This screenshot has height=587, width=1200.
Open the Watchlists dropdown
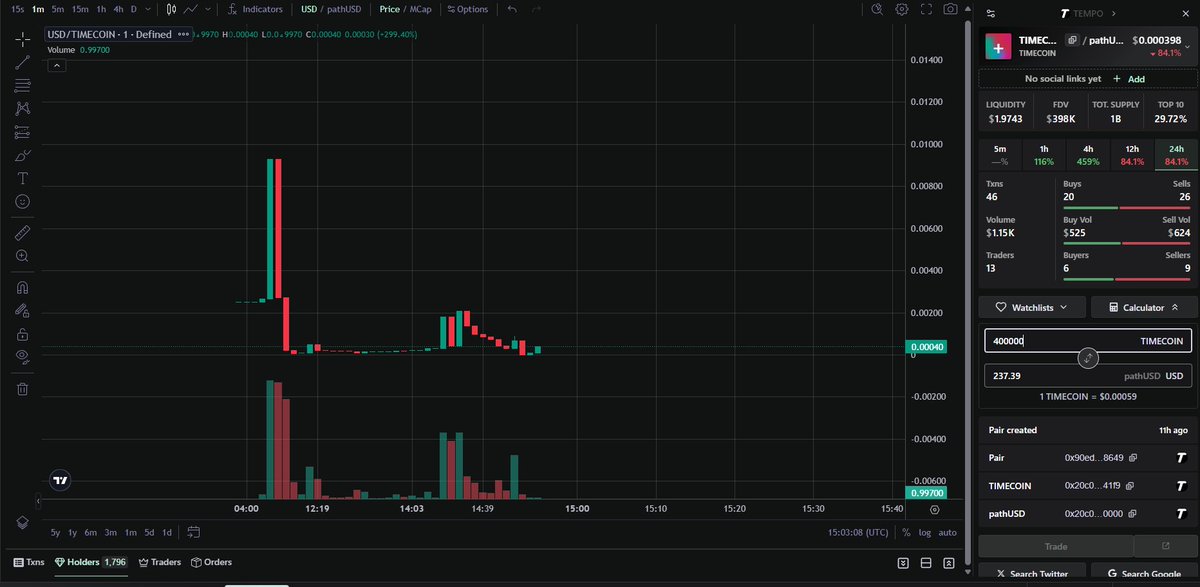coord(1031,307)
